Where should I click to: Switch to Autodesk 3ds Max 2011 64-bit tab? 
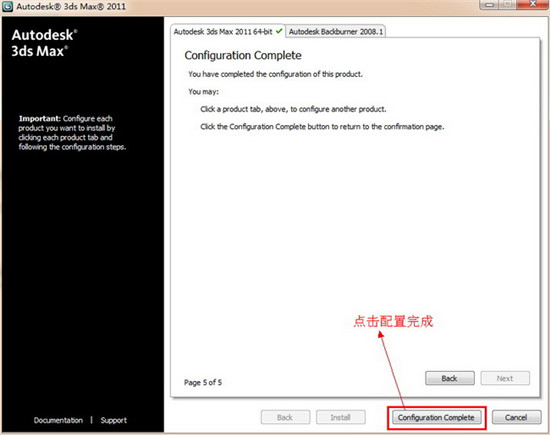(228, 32)
